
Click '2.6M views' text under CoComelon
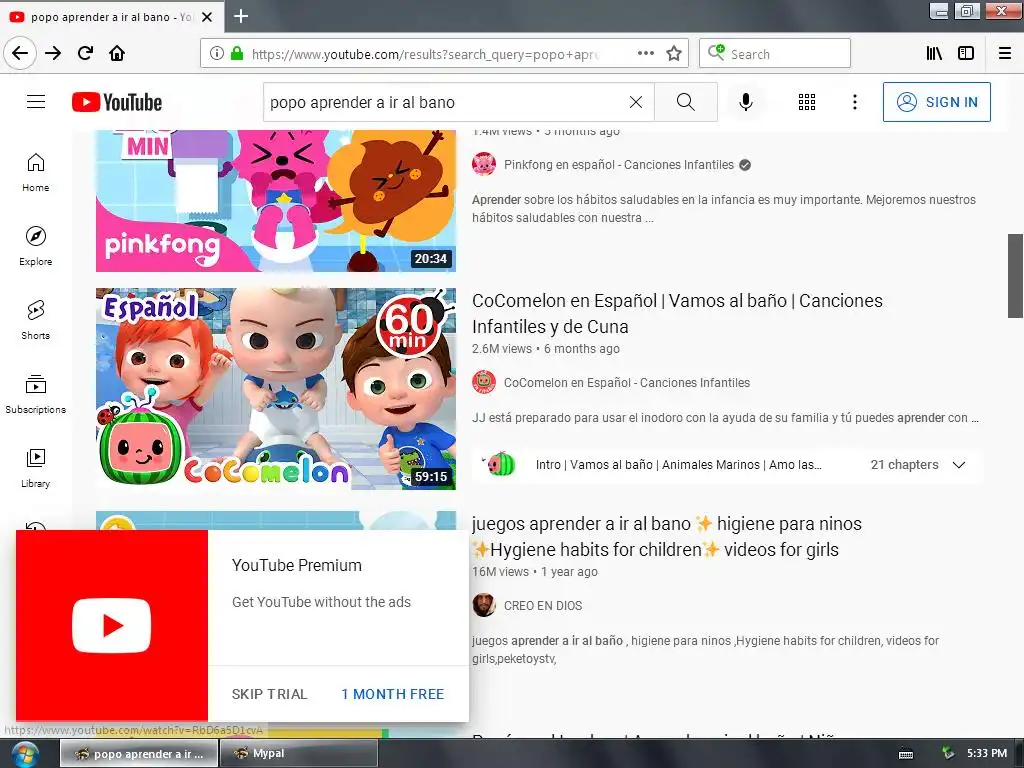point(502,349)
